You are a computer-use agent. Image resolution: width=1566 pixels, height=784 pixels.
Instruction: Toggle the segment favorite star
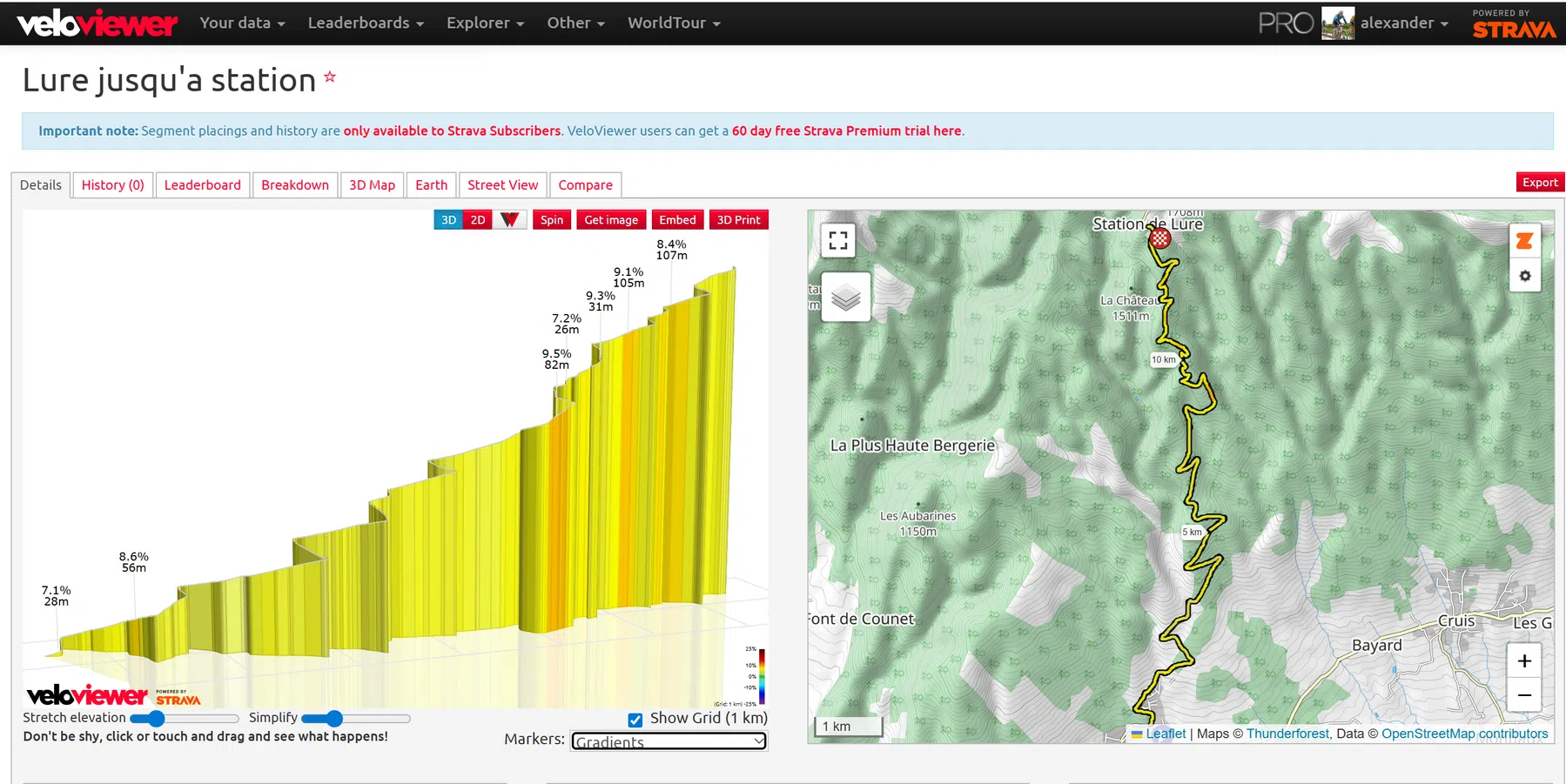[329, 77]
